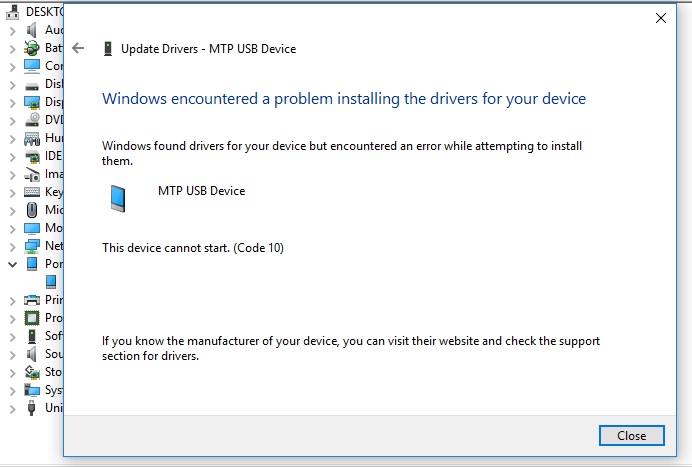Expand the Universal Serial Bus arrow
Screen dimensions: 692x467
(x=12, y=408)
